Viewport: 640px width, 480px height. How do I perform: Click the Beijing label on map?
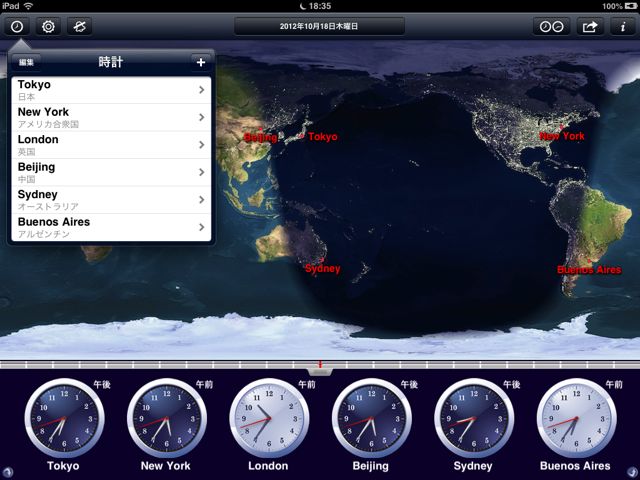click(x=260, y=138)
